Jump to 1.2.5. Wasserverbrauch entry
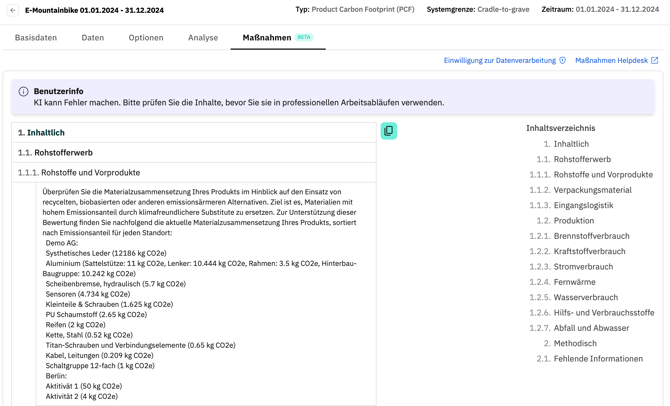The width and height of the screenshot is (670, 406). pyautogui.click(x=573, y=298)
